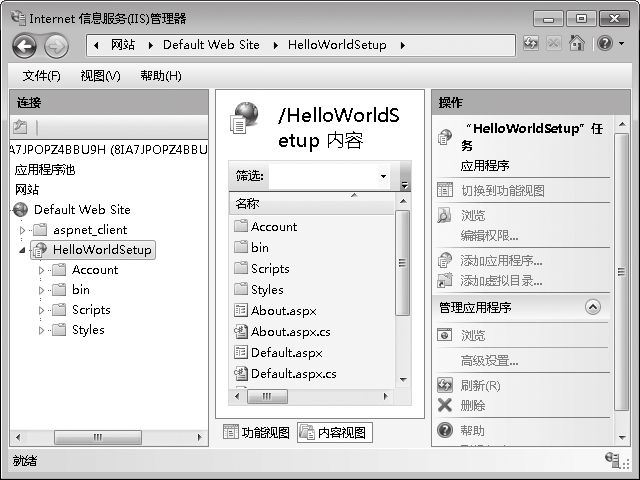Click the Styles folder icon in content list
Viewport: 640px width, 480px height.
tap(241, 289)
